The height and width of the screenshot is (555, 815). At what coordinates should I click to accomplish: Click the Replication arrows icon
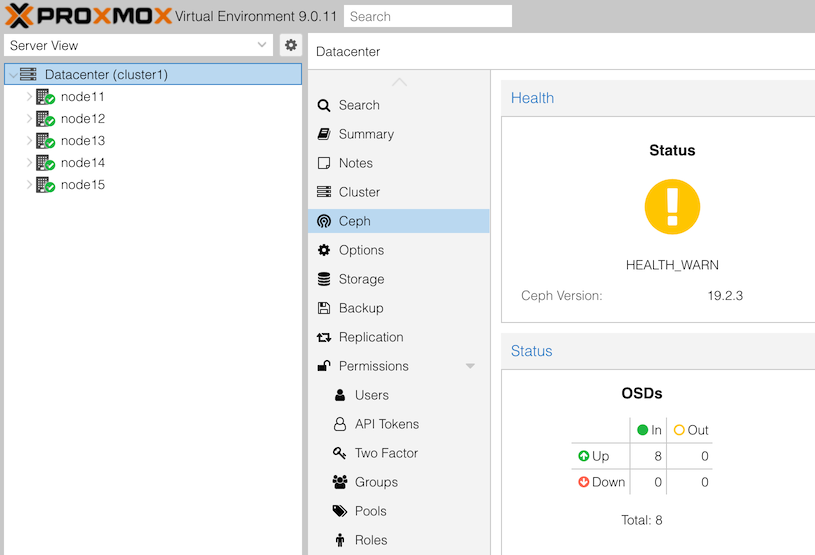point(324,337)
